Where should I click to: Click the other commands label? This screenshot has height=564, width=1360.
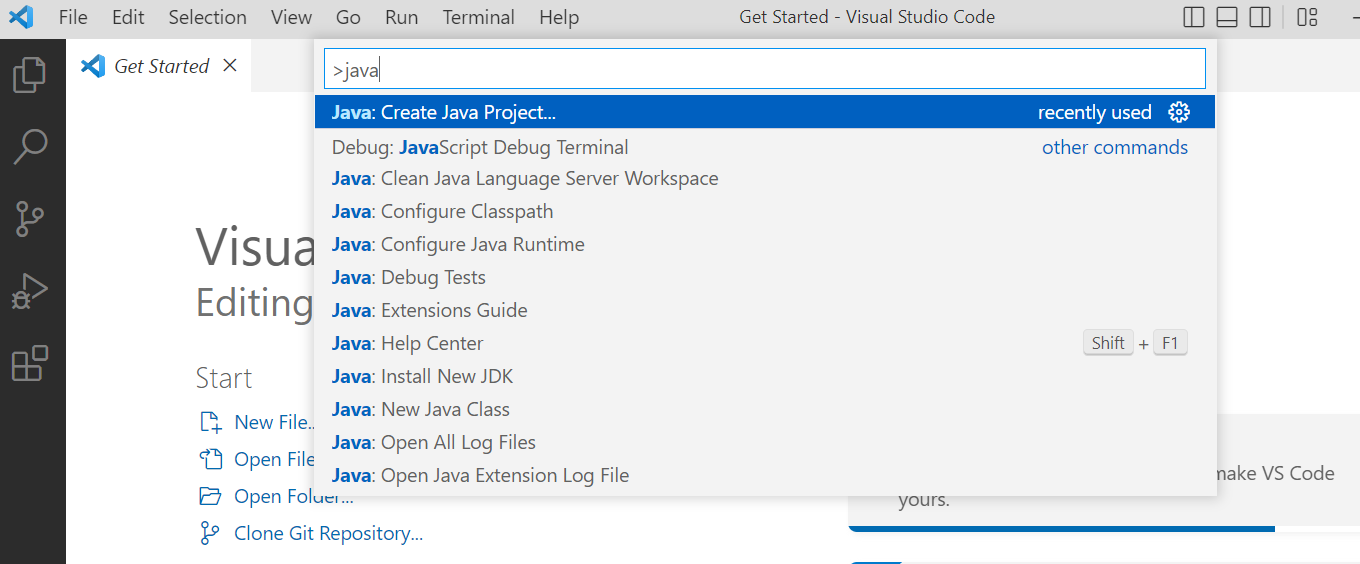(1115, 147)
